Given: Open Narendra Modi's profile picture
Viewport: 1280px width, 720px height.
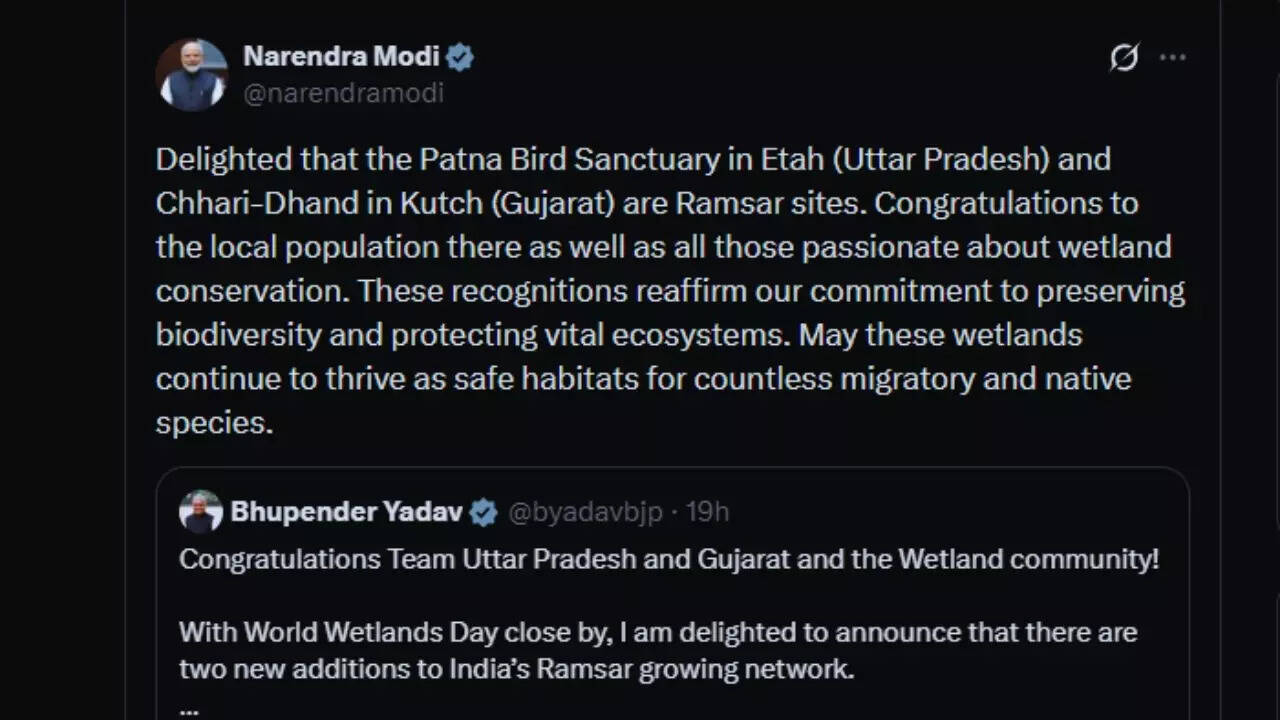Looking at the screenshot, I should click(x=191, y=73).
